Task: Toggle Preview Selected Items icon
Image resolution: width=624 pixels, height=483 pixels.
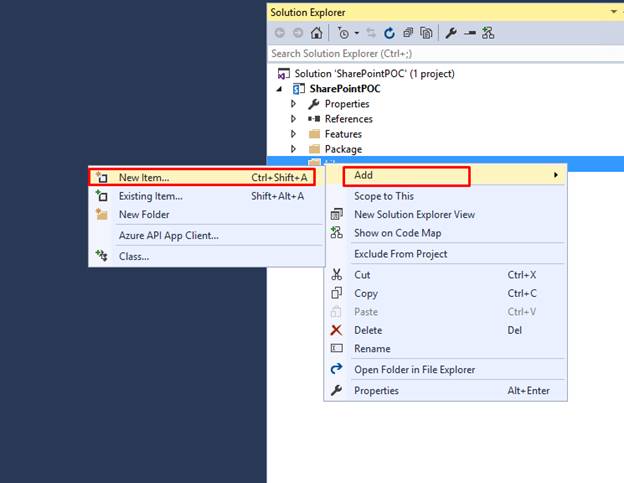Action: [x=470, y=33]
